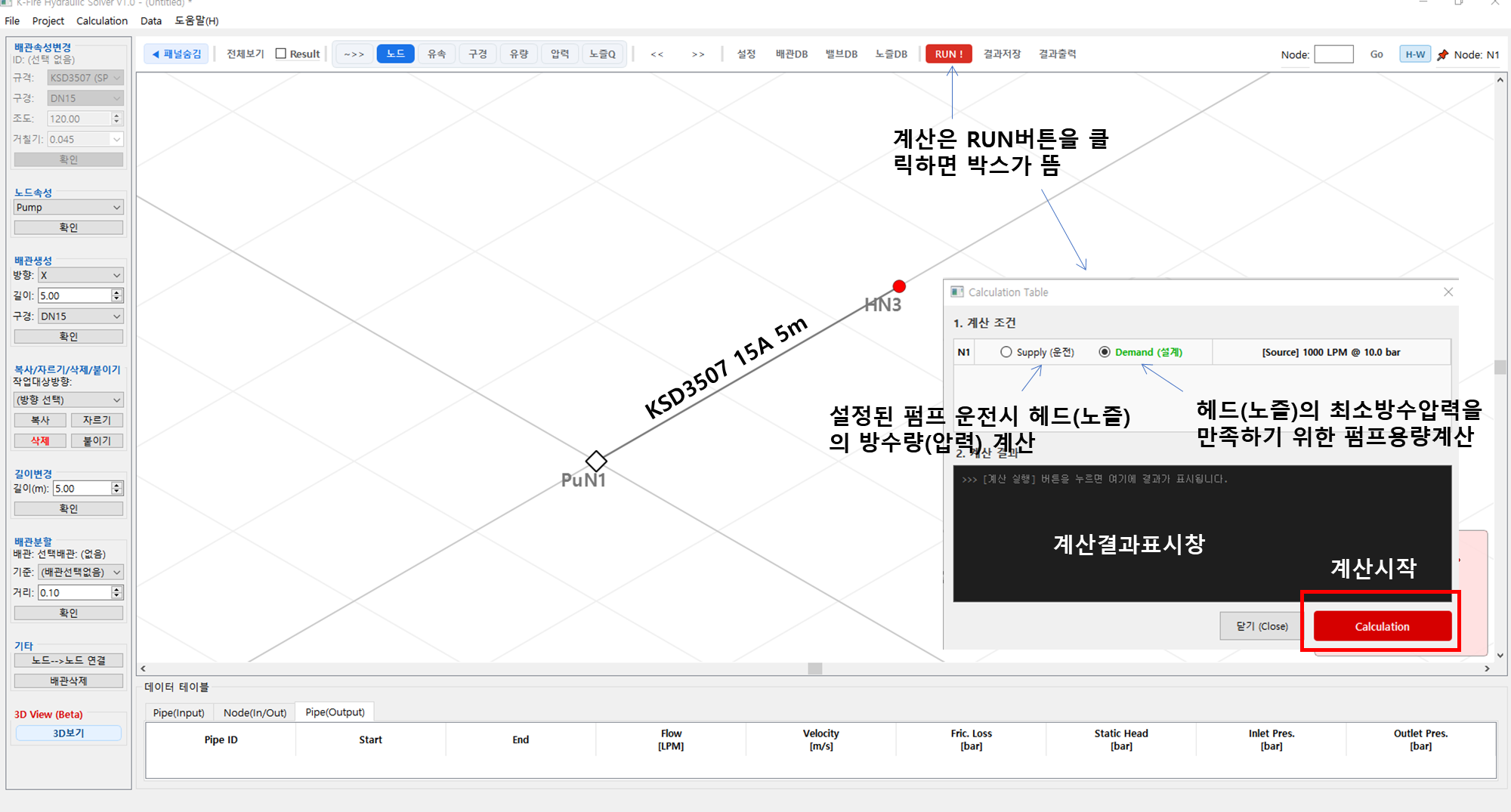Open 설정 settings
The image size is (1511, 812).
pos(746,54)
